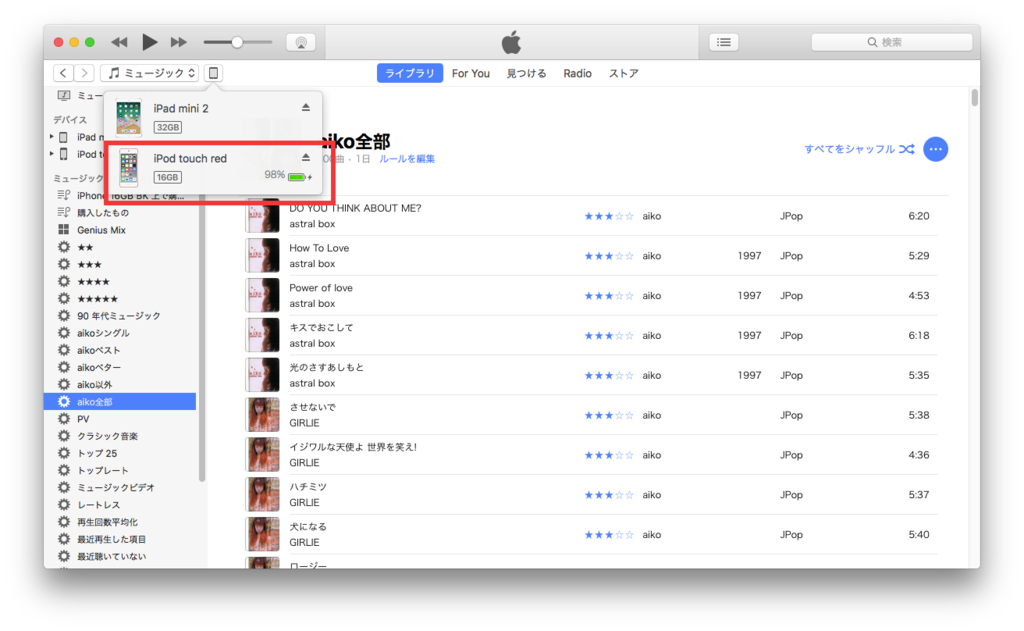
Task: Expand the iPad device in sidebar
Action: click(52, 137)
